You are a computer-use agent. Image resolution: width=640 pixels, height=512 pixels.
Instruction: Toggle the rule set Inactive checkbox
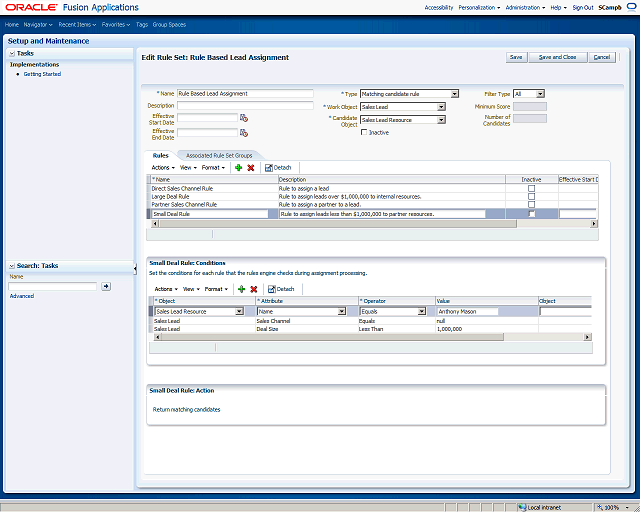click(364, 132)
